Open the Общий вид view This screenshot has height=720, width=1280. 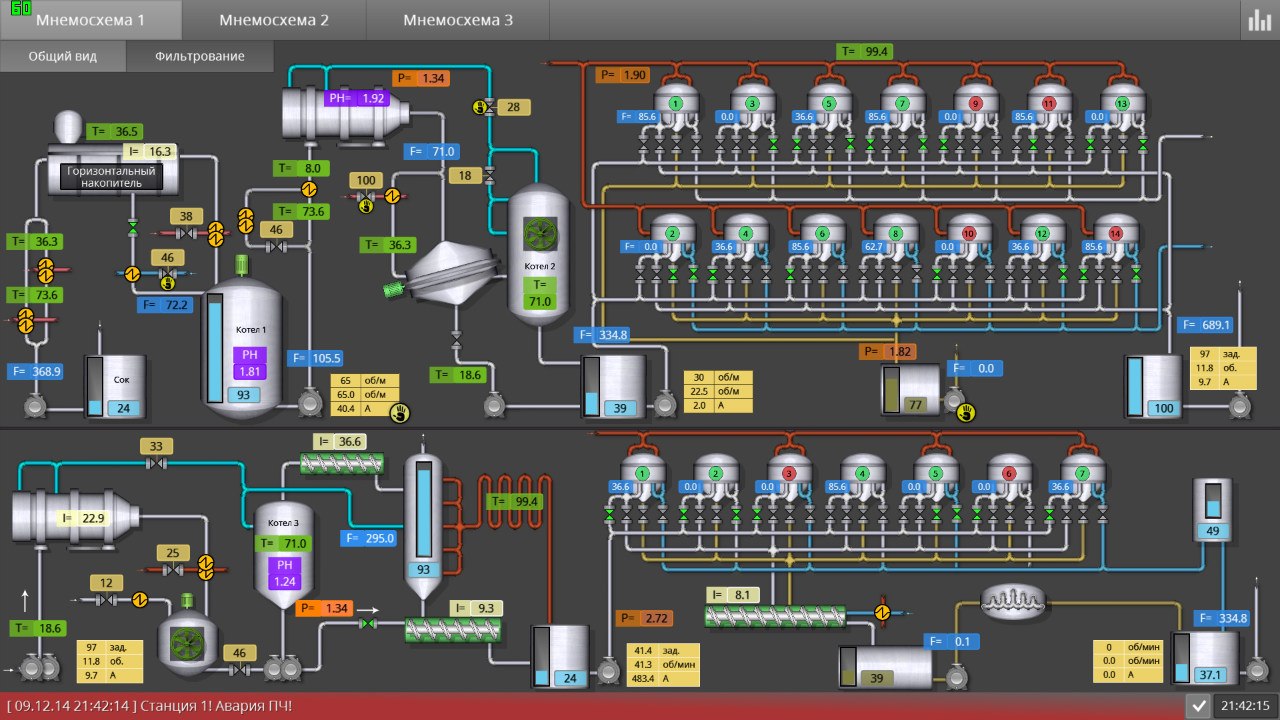[x=63, y=56]
